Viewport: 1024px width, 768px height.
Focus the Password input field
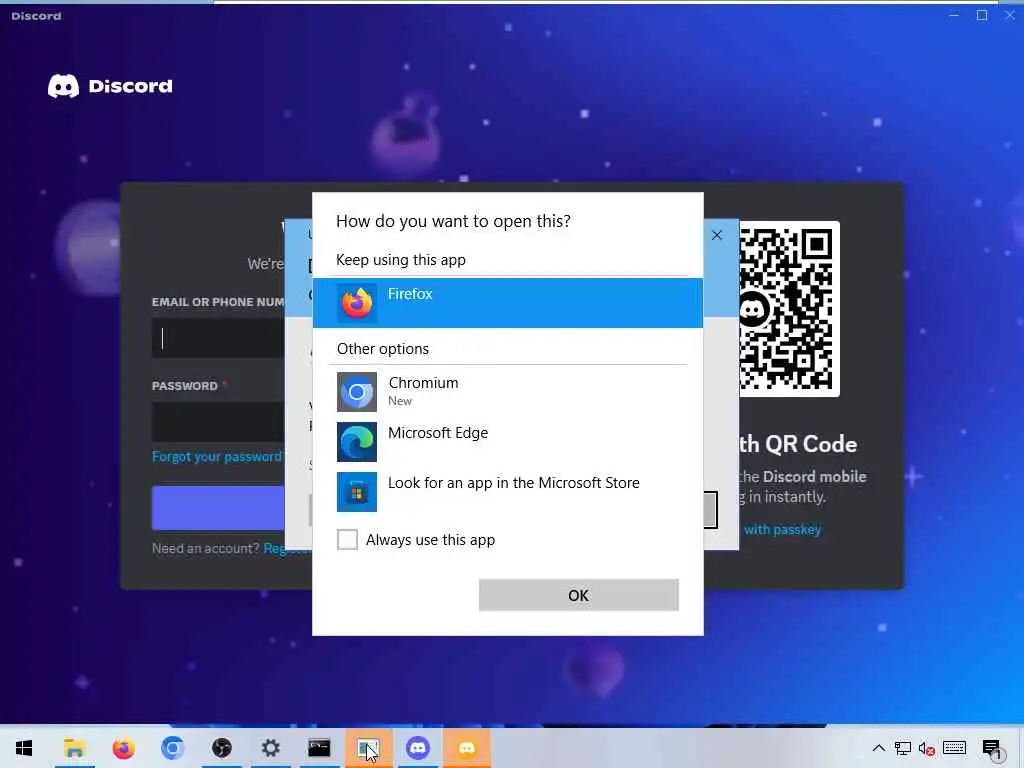coord(218,423)
